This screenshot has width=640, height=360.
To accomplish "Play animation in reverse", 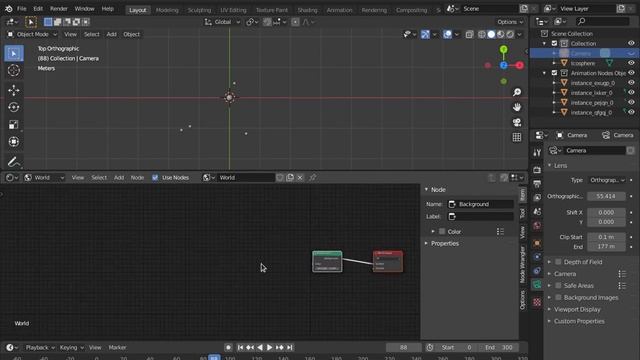I will [x=260, y=347].
